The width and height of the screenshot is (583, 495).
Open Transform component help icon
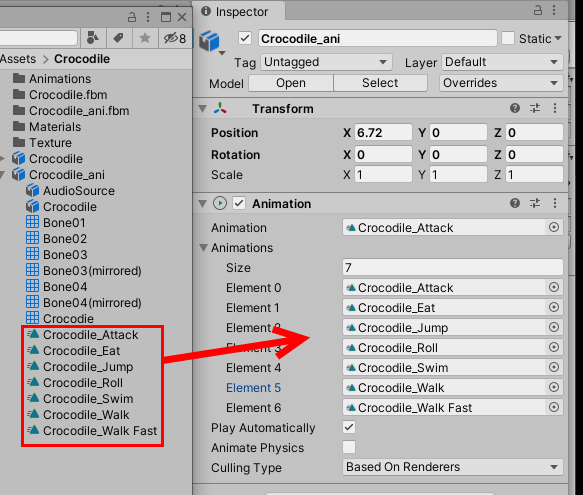(515, 108)
